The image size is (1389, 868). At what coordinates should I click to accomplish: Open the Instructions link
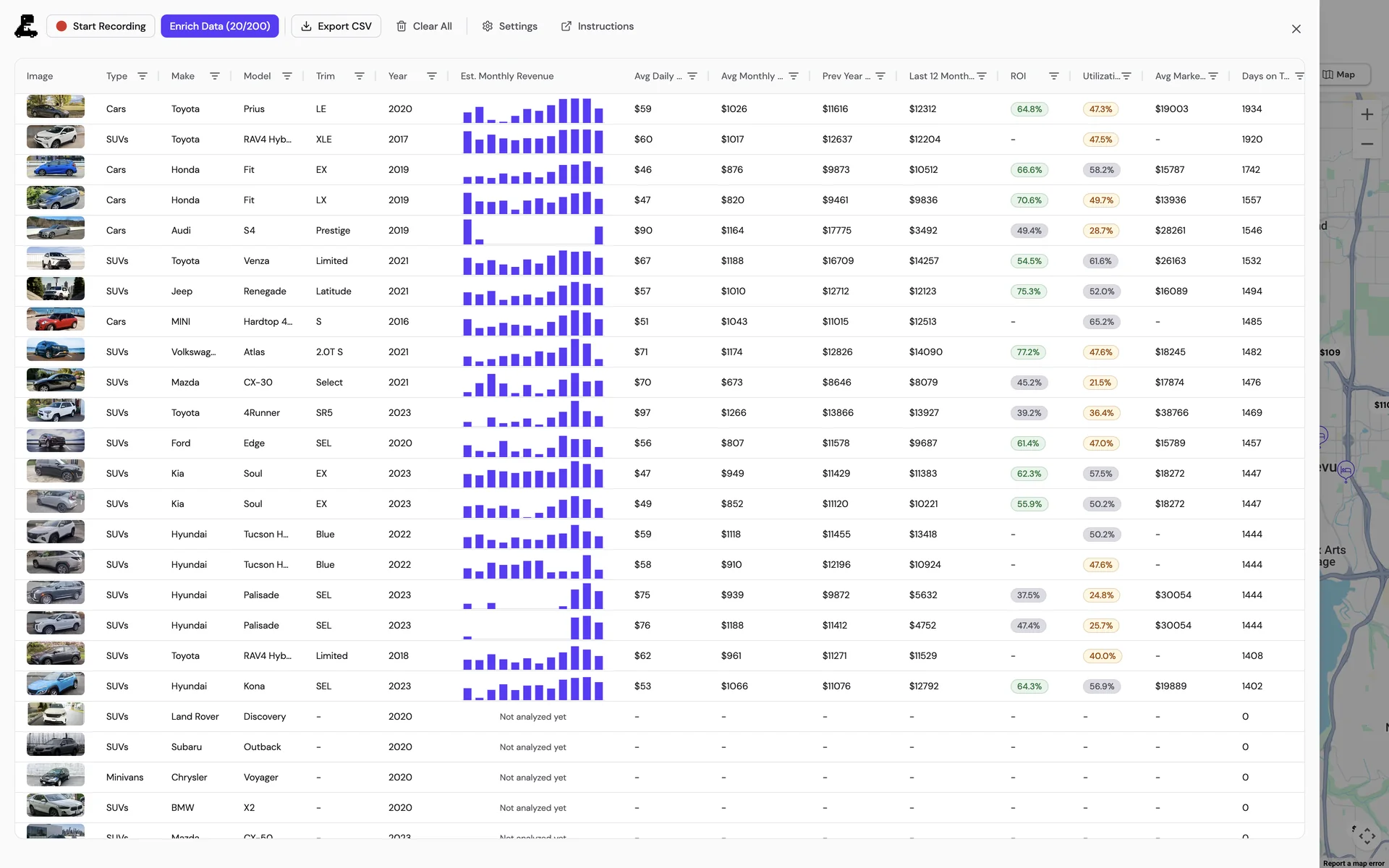(598, 26)
